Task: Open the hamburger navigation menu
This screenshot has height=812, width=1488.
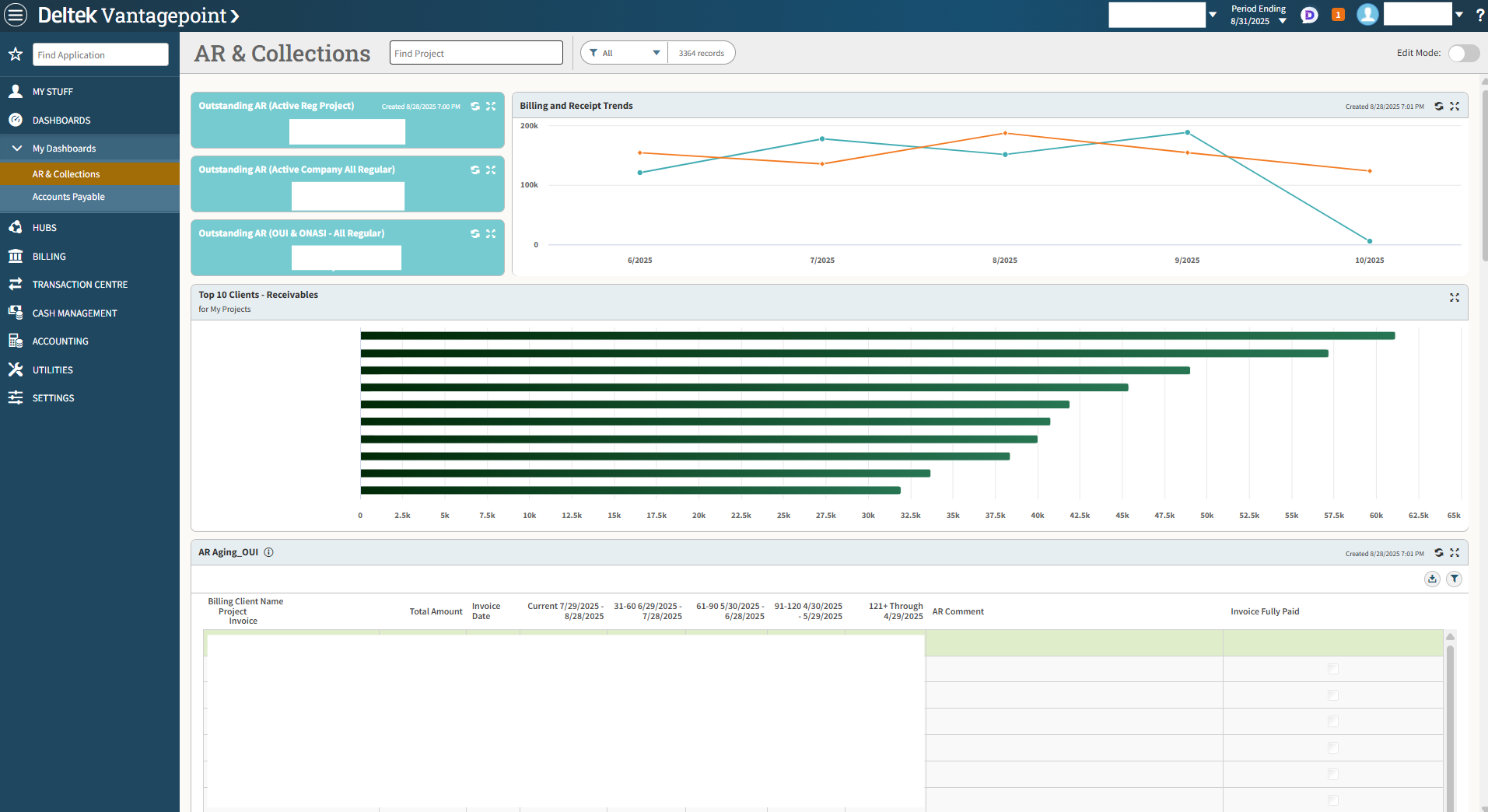Action: [x=16, y=15]
